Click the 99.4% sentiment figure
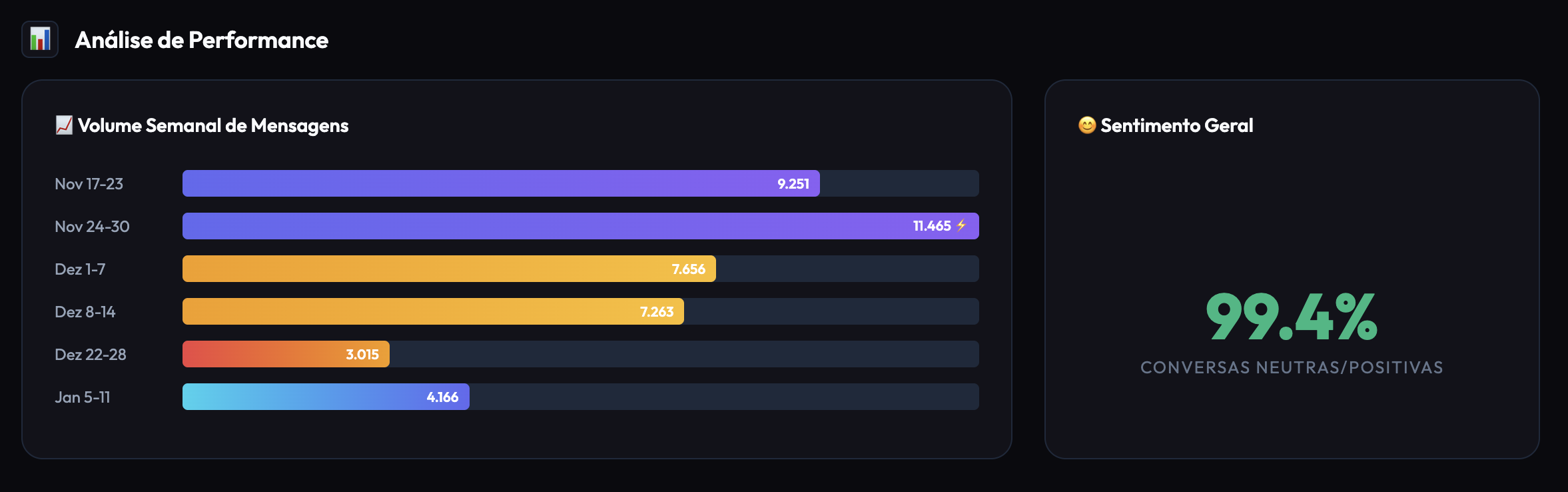Image resolution: width=1568 pixels, height=492 pixels. (1292, 317)
